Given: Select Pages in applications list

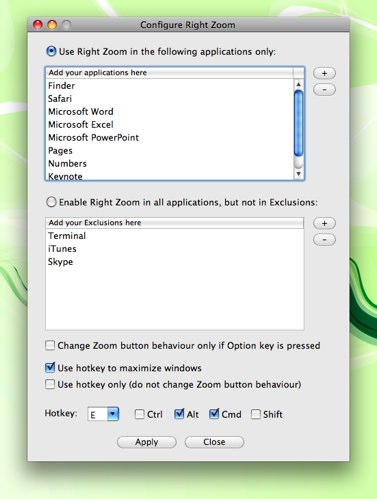Looking at the screenshot, I should pyautogui.click(x=170, y=151).
